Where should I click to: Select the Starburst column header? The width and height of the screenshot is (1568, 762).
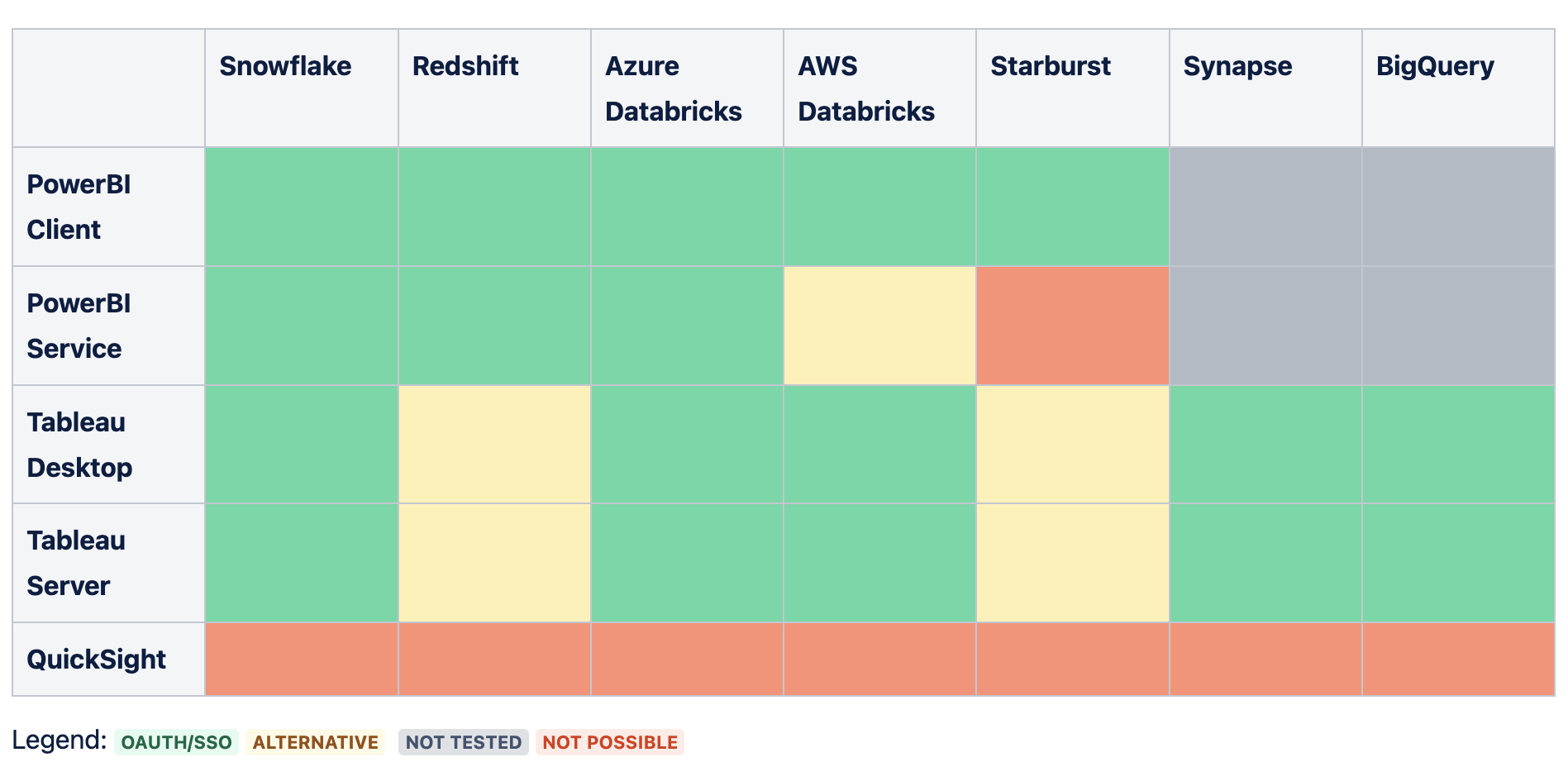1050,66
